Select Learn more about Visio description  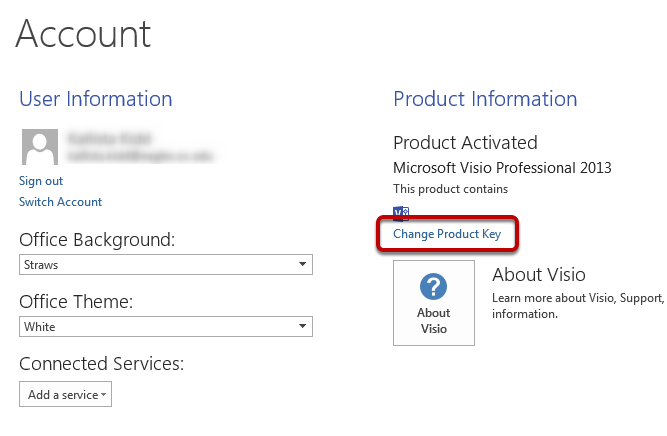point(579,306)
